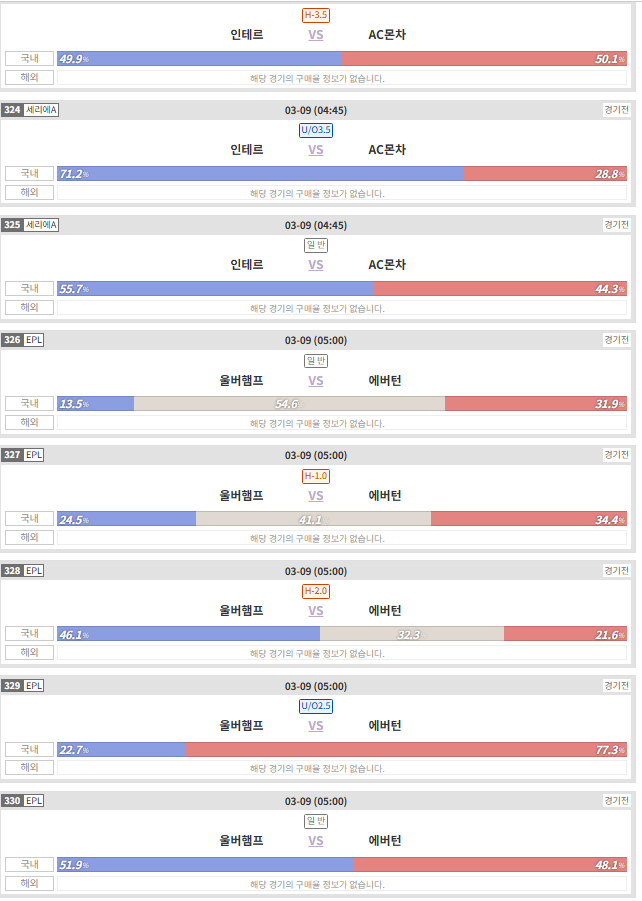Click the 77.3% red bar segment
This screenshot has height=901, width=642.
(x=406, y=749)
